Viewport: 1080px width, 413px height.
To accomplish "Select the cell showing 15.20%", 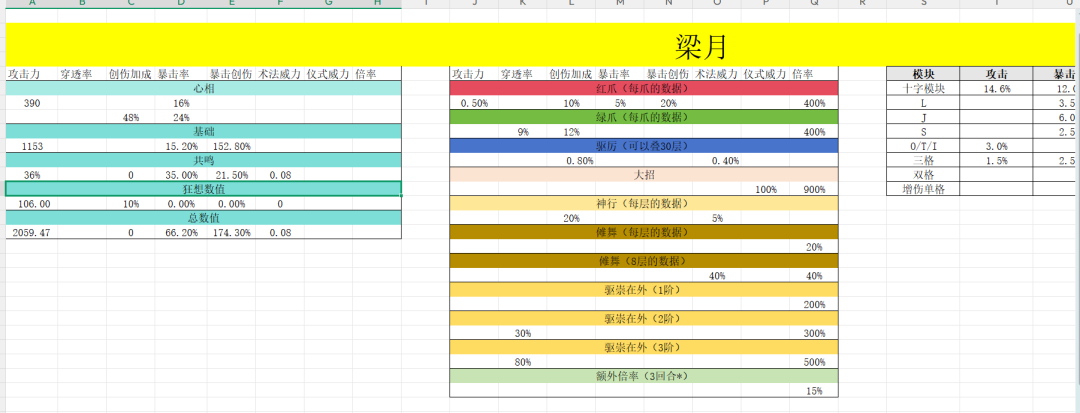I will coord(181,146).
